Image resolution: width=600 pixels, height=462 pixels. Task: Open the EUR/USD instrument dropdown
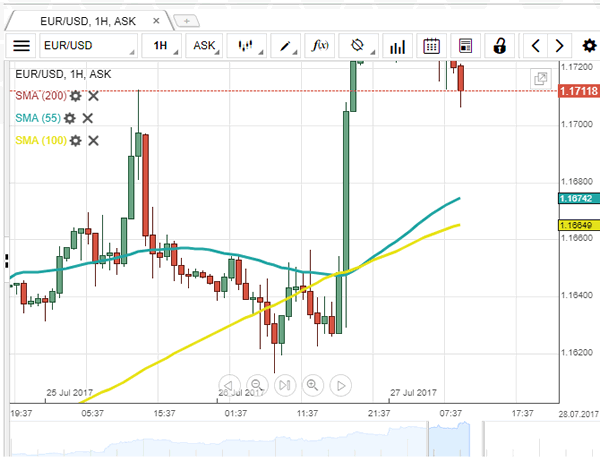[x=88, y=46]
